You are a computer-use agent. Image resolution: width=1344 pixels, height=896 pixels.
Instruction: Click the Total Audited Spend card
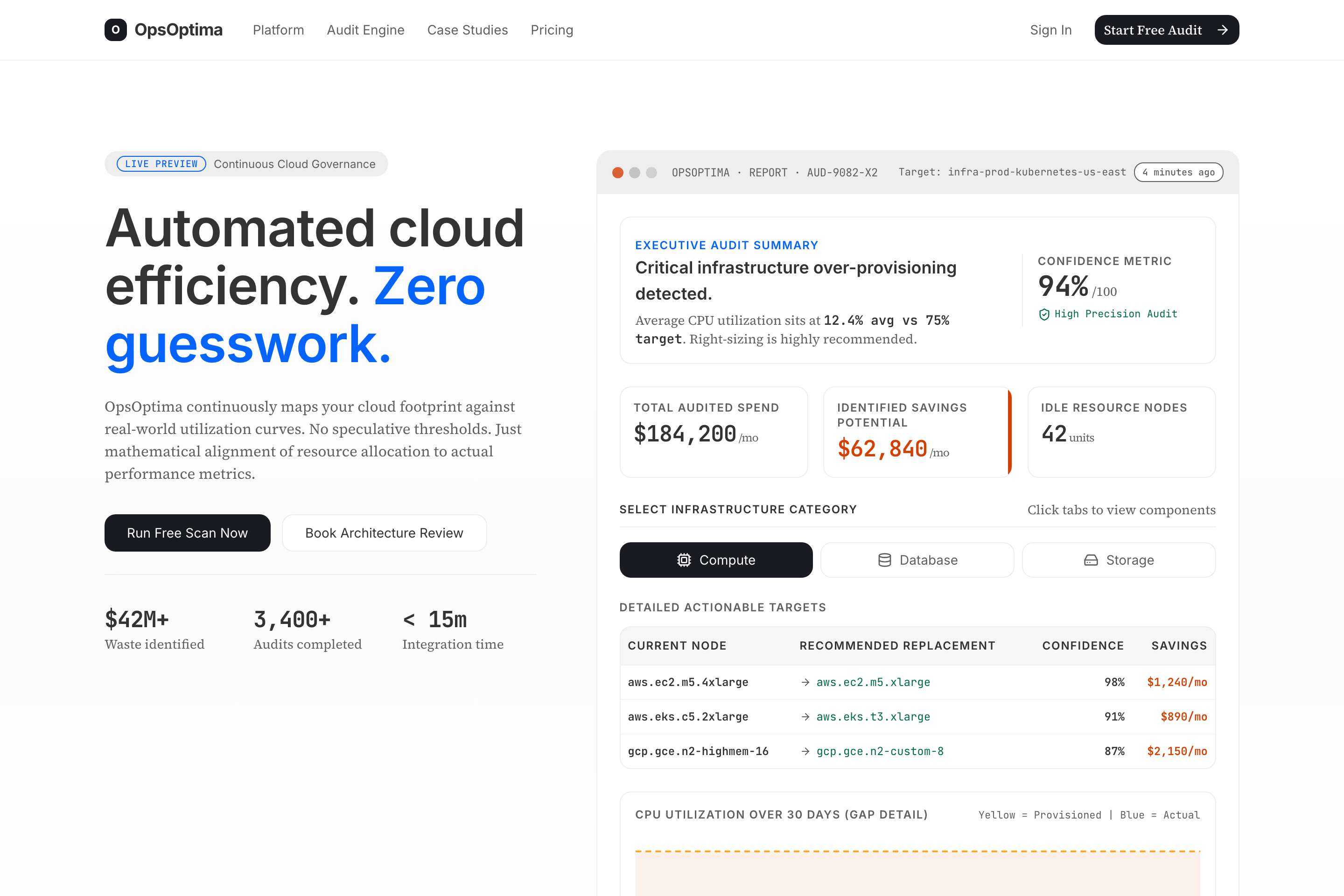[714, 432]
